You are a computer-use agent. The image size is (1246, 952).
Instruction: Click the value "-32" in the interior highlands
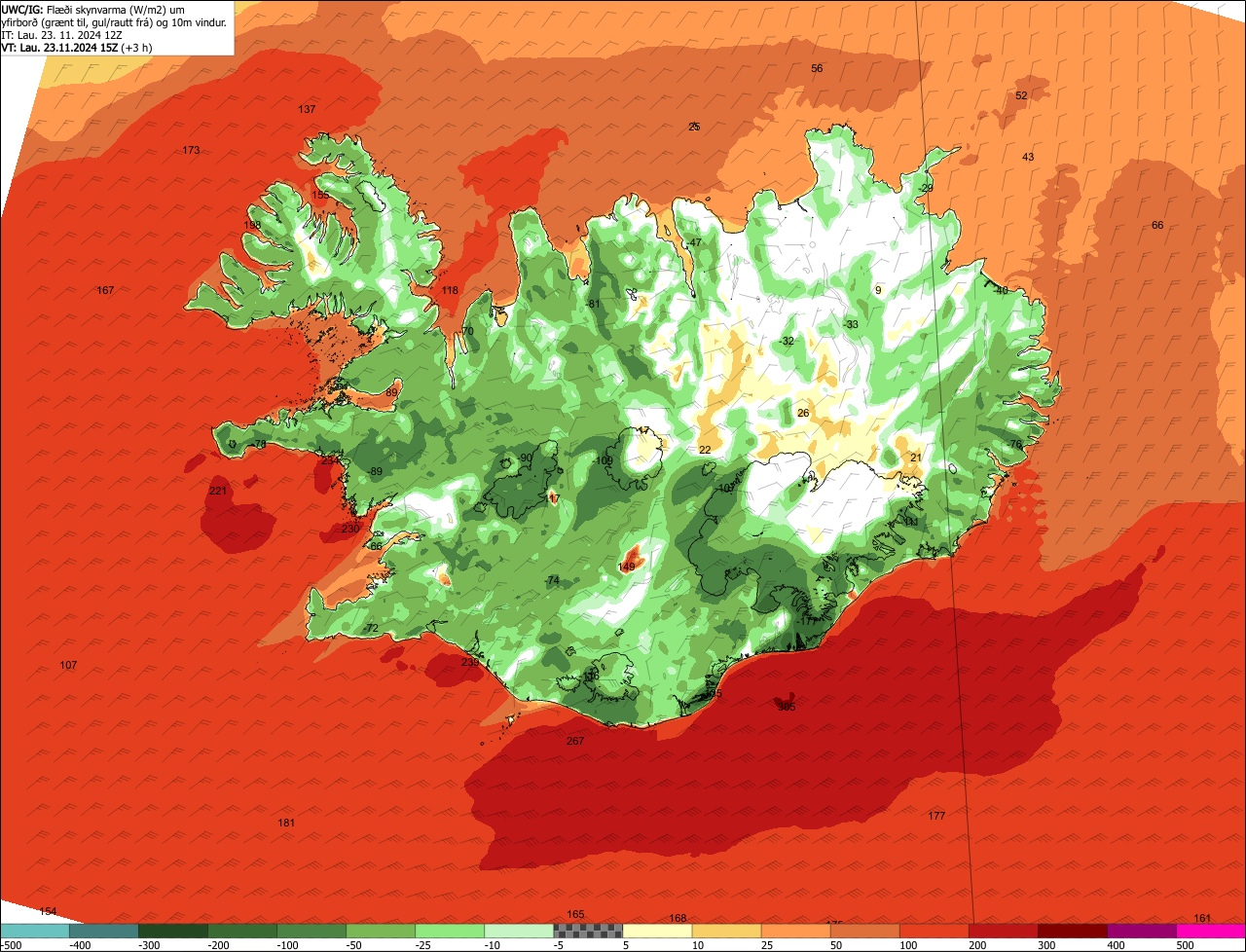787,341
